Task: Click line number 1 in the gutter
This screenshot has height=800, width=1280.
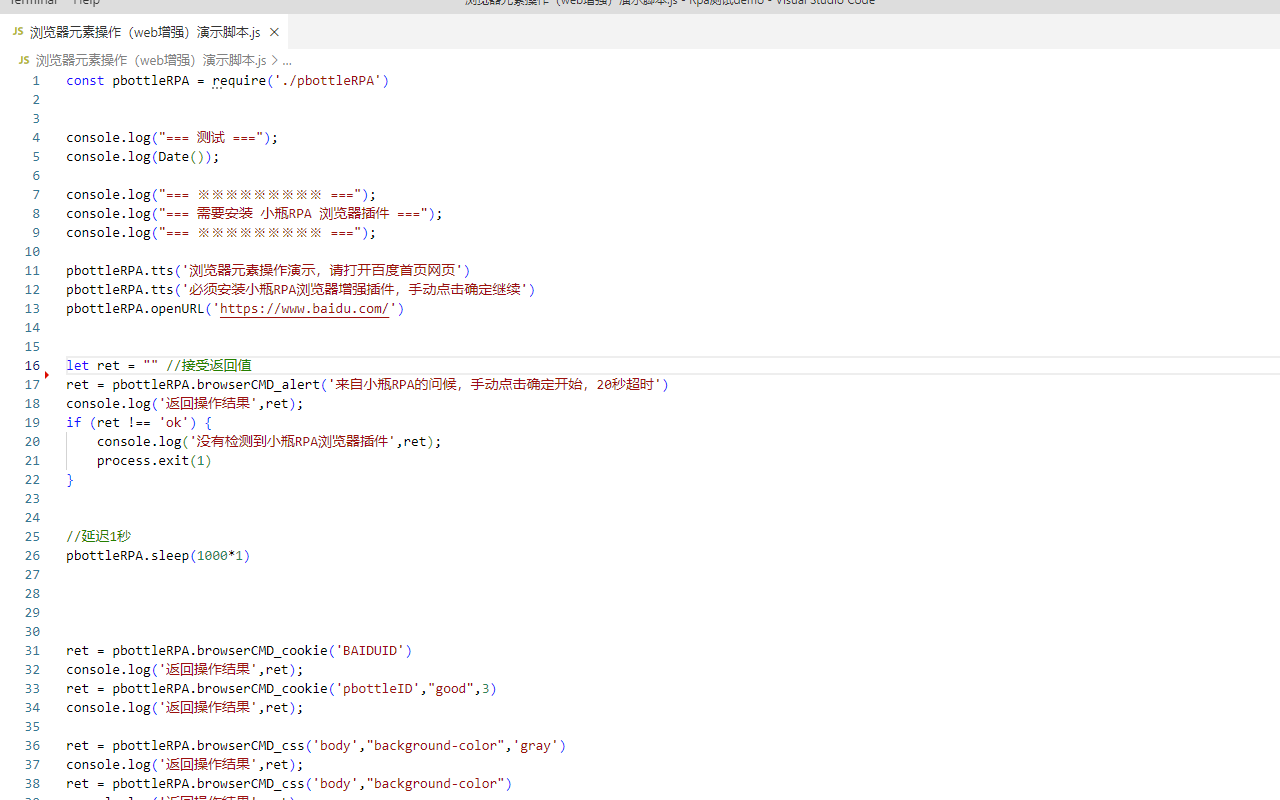Action: (x=36, y=80)
